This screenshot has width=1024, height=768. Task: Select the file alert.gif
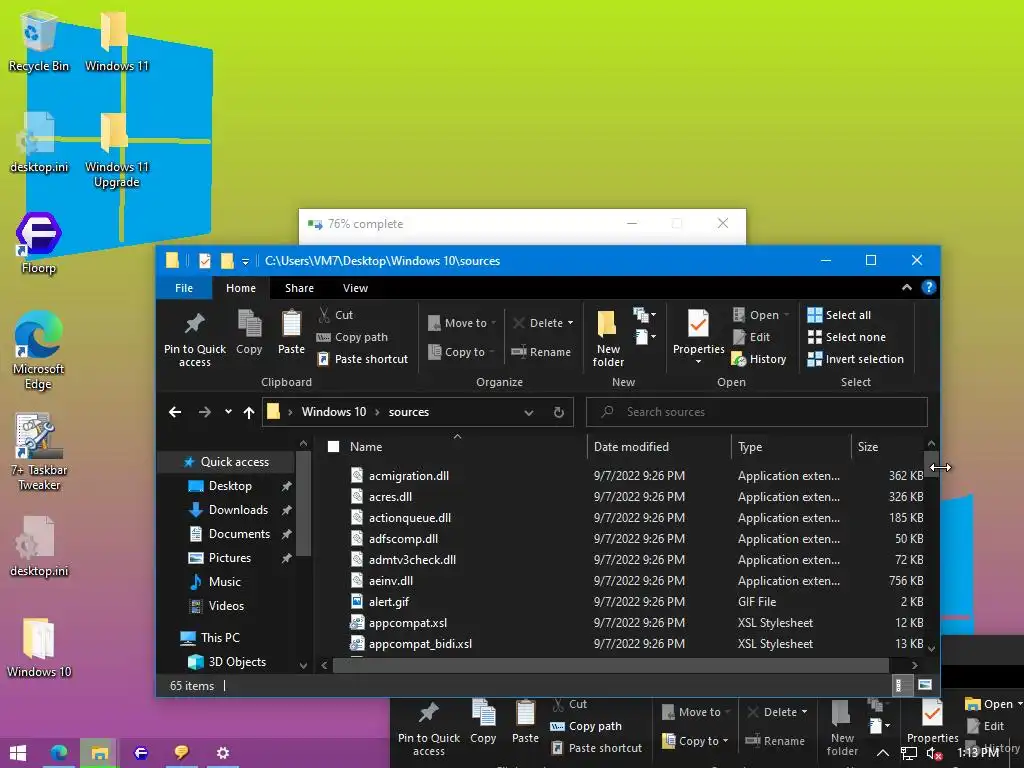pyautogui.click(x=389, y=602)
